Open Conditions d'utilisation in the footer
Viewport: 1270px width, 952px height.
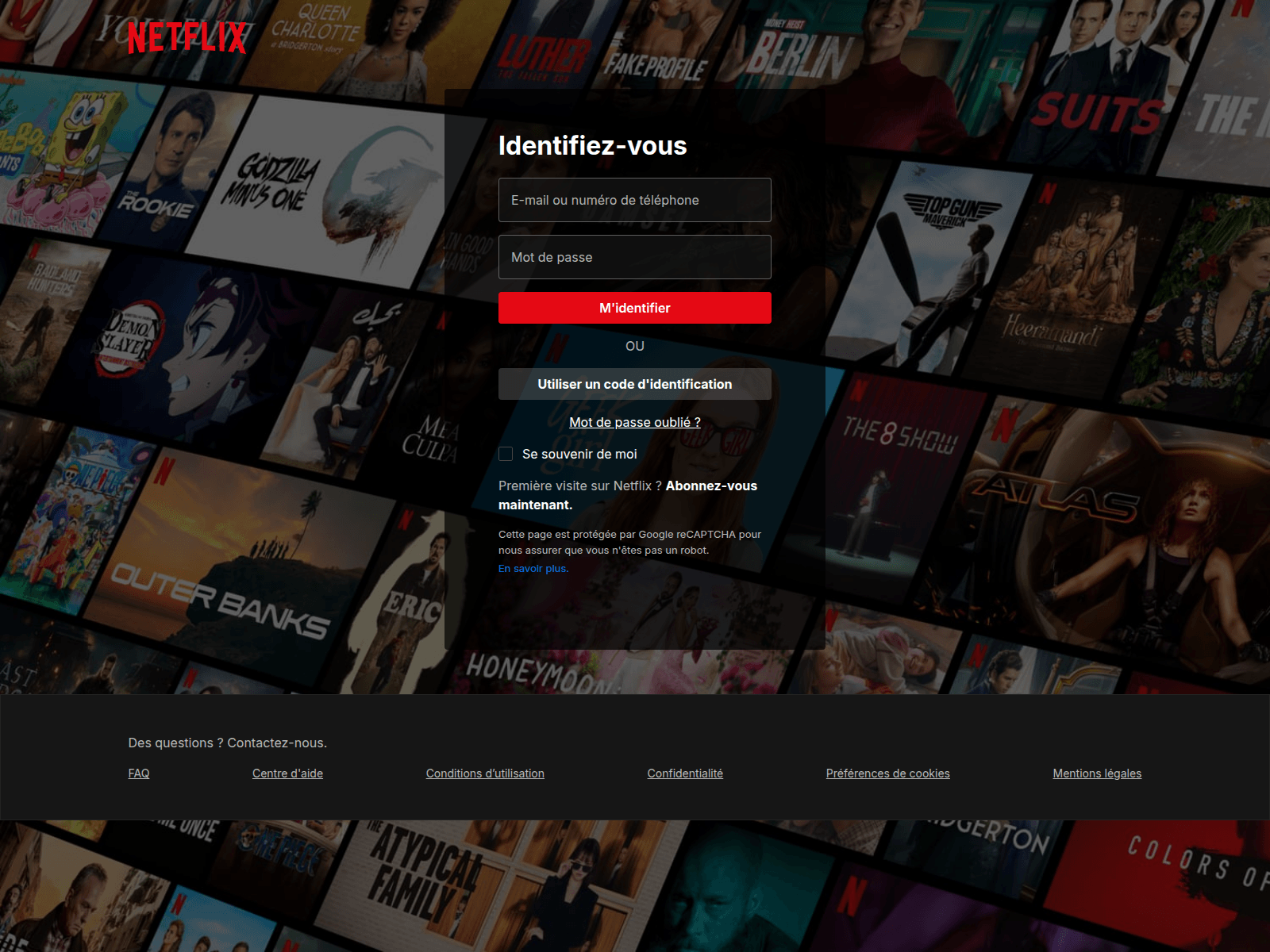click(485, 773)
